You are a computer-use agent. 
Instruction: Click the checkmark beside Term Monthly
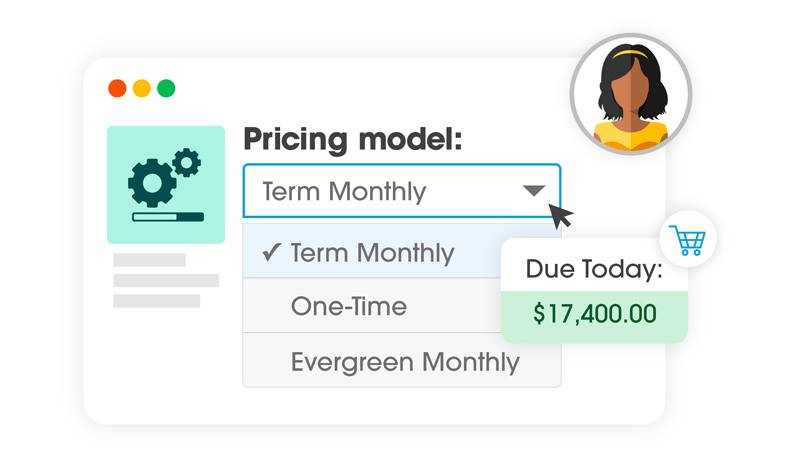click(x=271, y=253)
